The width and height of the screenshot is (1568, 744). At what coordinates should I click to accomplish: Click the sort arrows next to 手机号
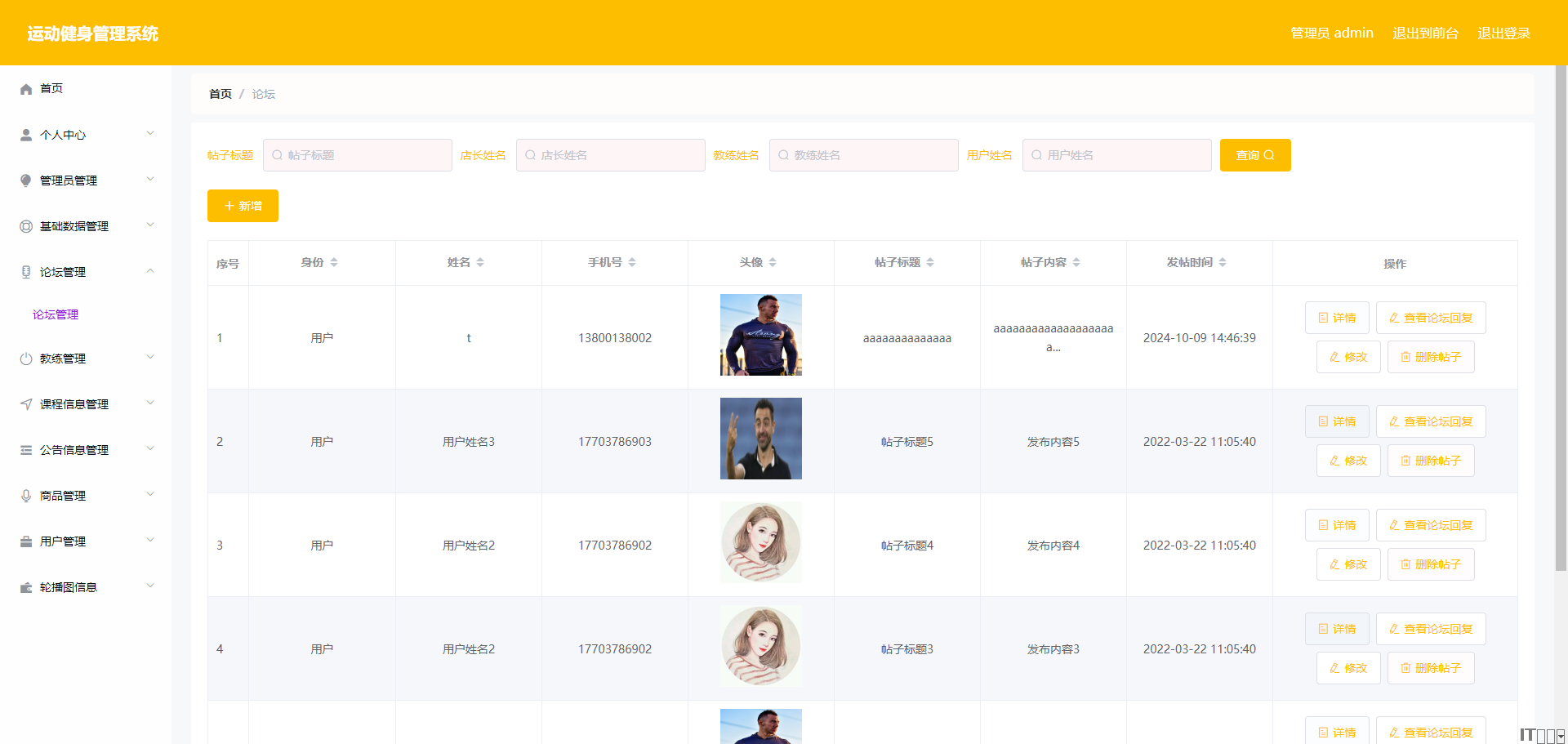click(632, 262)
